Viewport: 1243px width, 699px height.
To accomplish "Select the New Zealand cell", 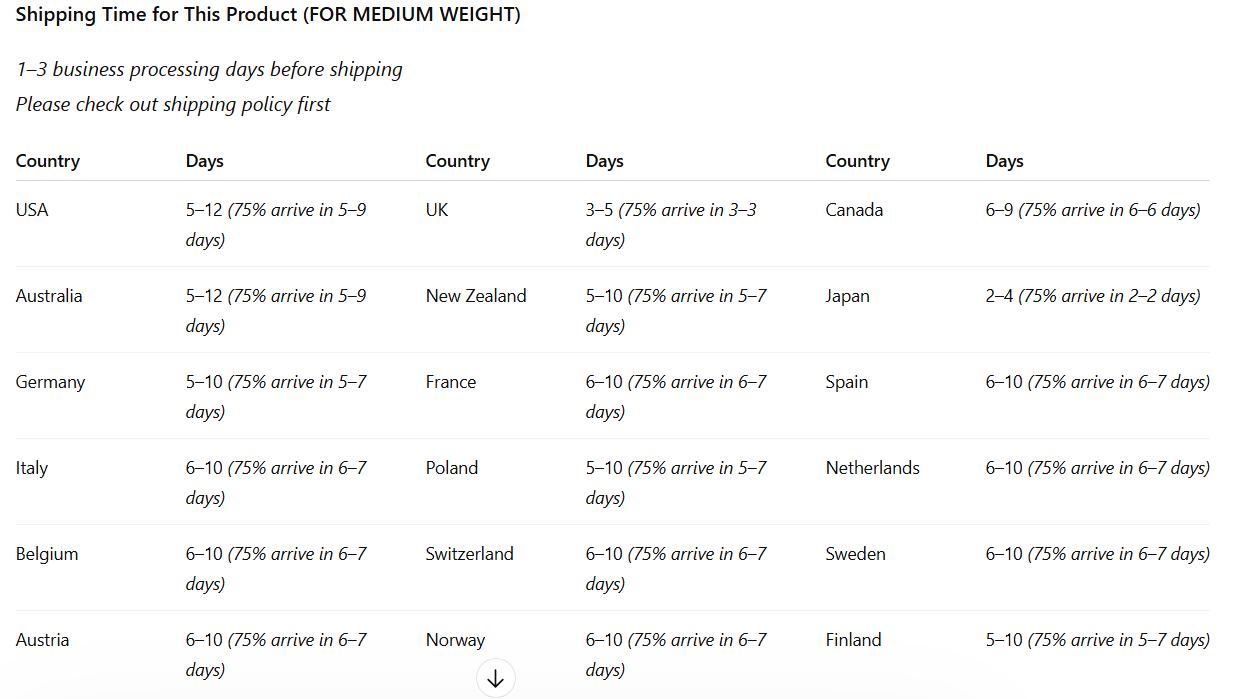I will 475,296.
